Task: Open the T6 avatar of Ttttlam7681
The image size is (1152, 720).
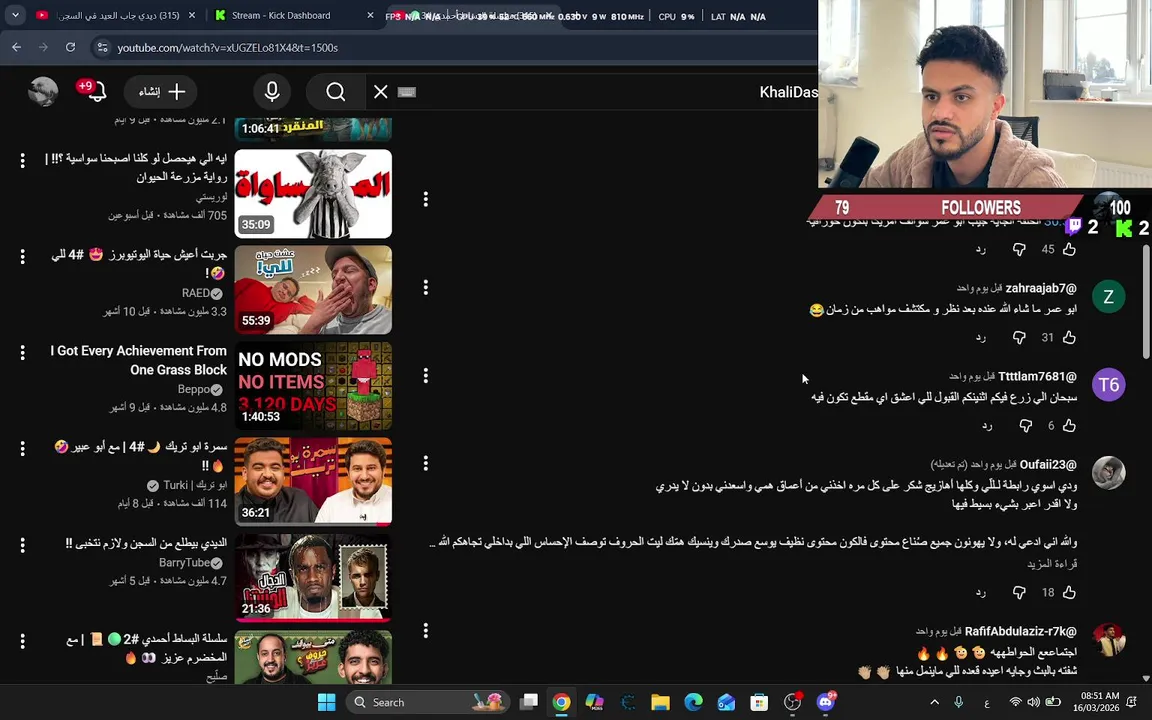Action: coord(1108,384)
